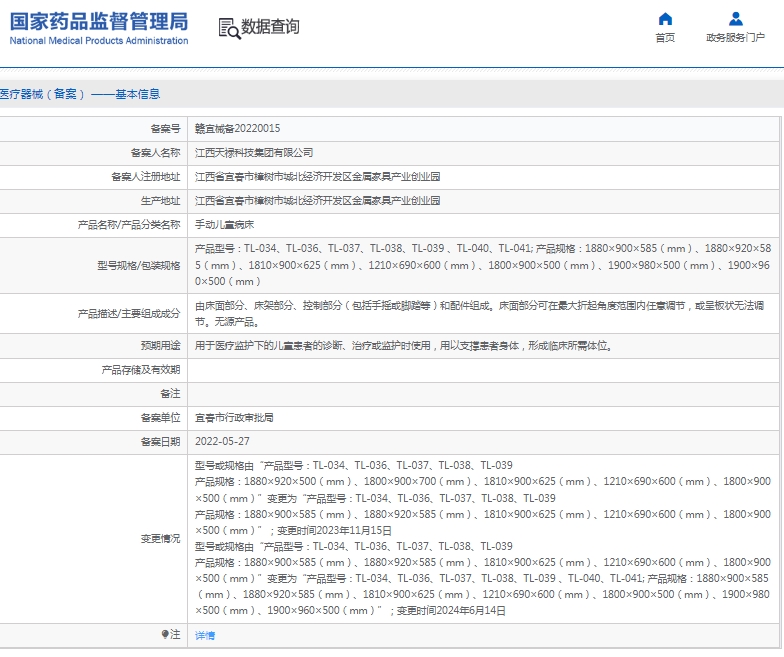Click the 备案人名称 row label
The image size is (784, 657).
pos(156,152)
